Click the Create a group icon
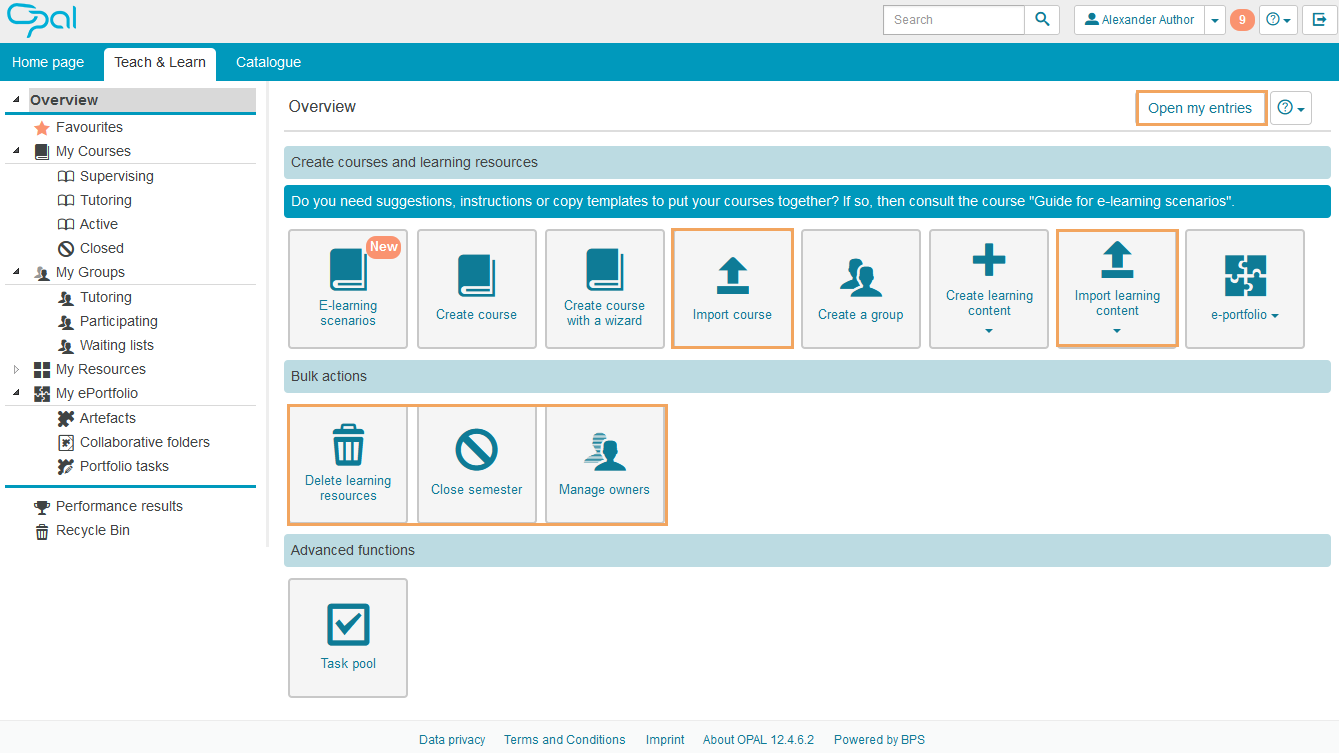The width and height of the screenshot is (1339, 753). [x=860, y=277]
